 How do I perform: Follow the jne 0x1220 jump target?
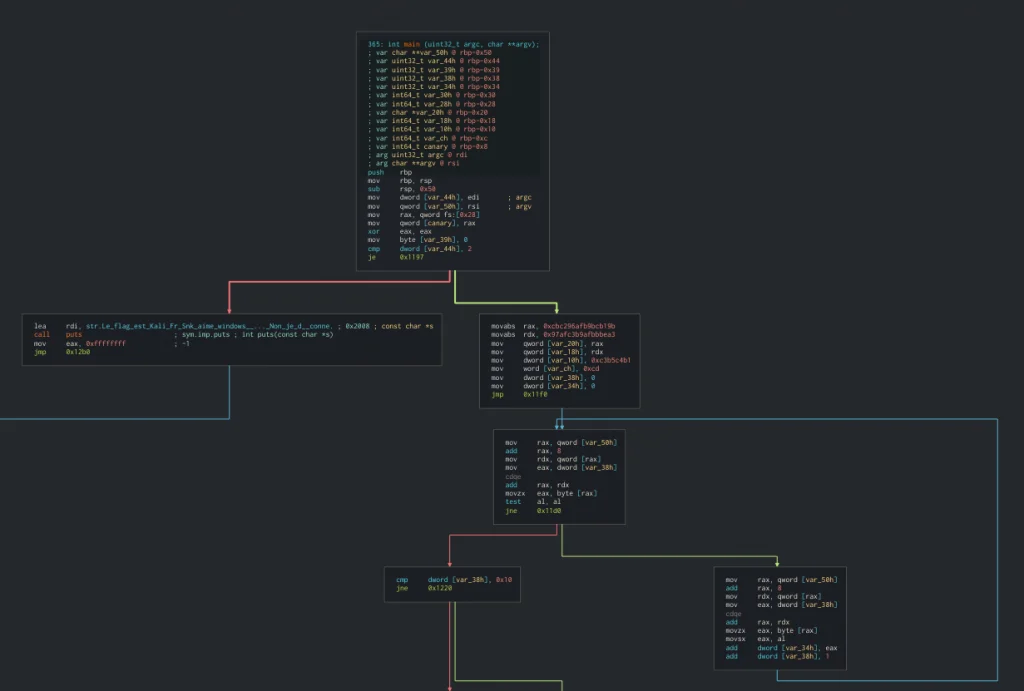[x=441, y=589]
